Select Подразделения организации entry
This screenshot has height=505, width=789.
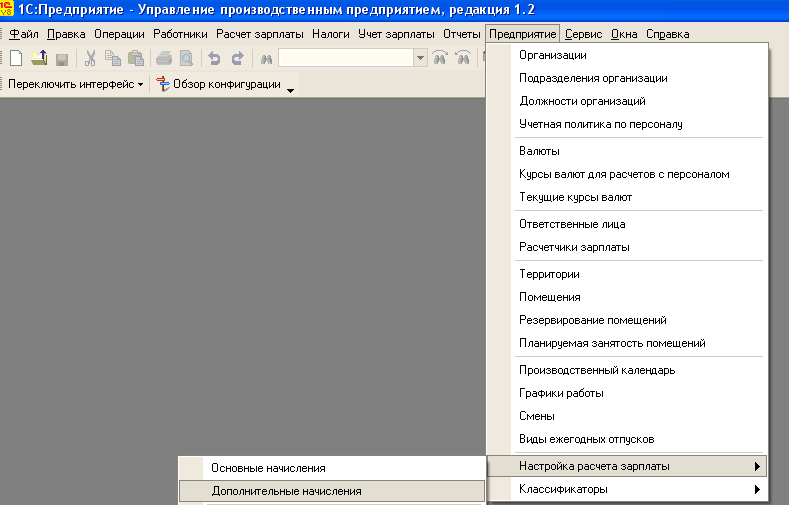[x=627, y=78]
